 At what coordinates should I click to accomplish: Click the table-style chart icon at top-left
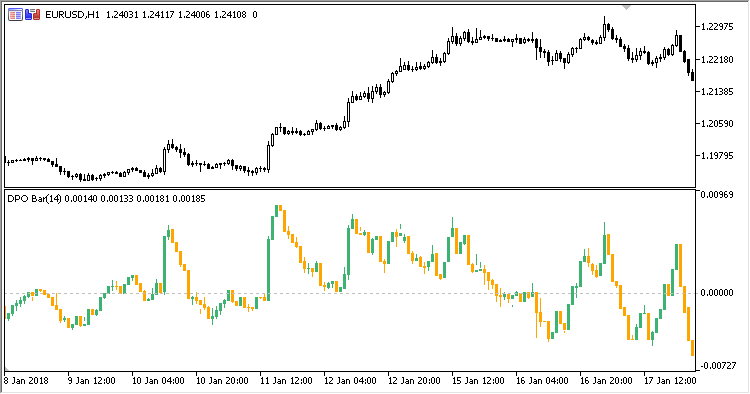[x=15, y=15]
